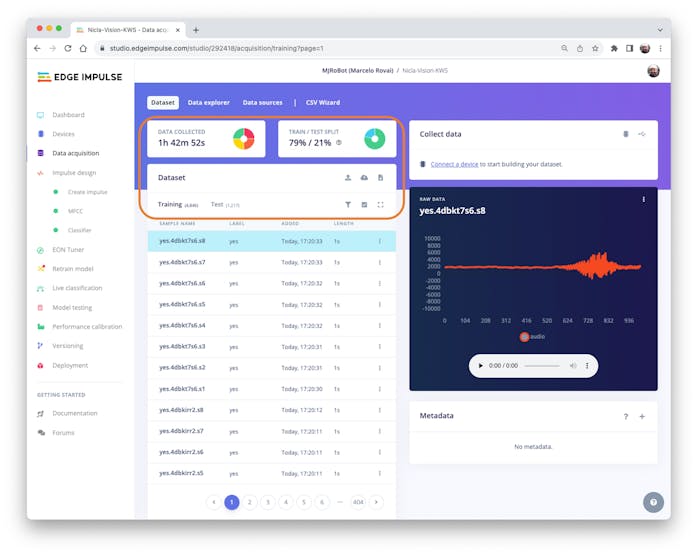Open options menu for yes.4dbkt7s6.s8
The image size is (698, 555).
pyautogui.click(x=380, y=241)
